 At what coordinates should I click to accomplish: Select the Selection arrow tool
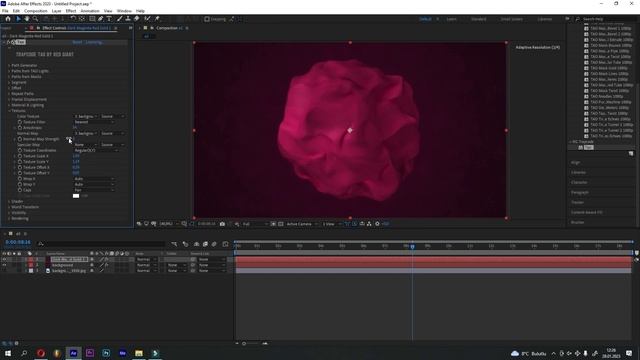18,19
